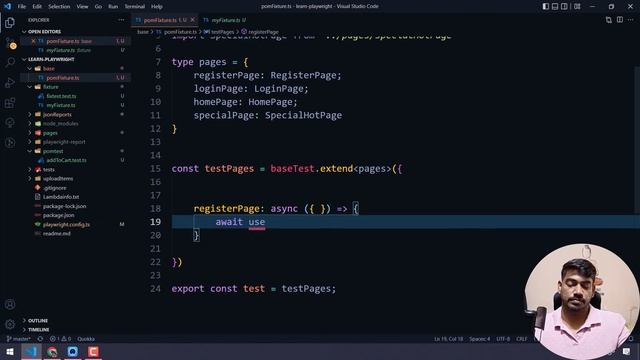640x360 pixels.
Task: Open the Extensions view
Action: point(10,102)
